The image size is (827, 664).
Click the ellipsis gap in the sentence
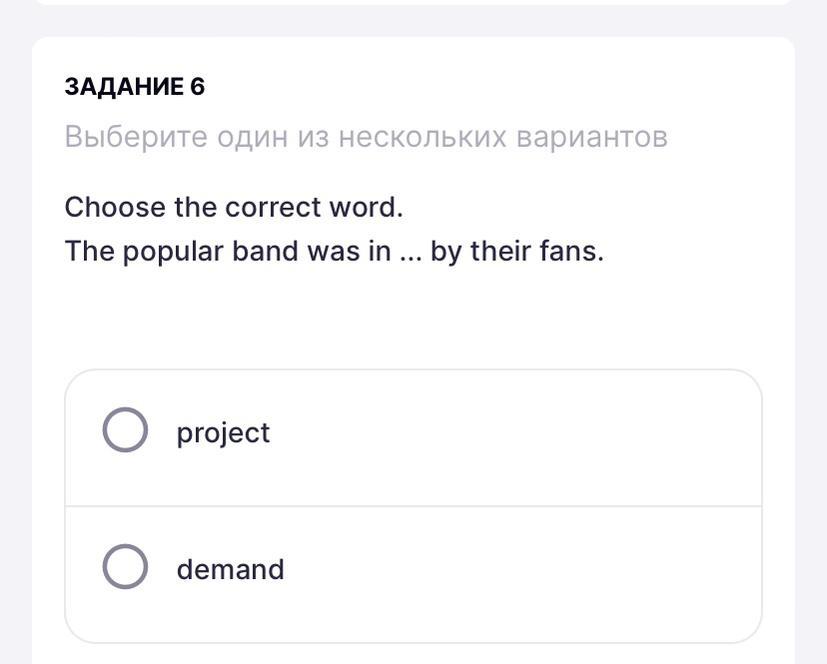click(x=410, y=252)
